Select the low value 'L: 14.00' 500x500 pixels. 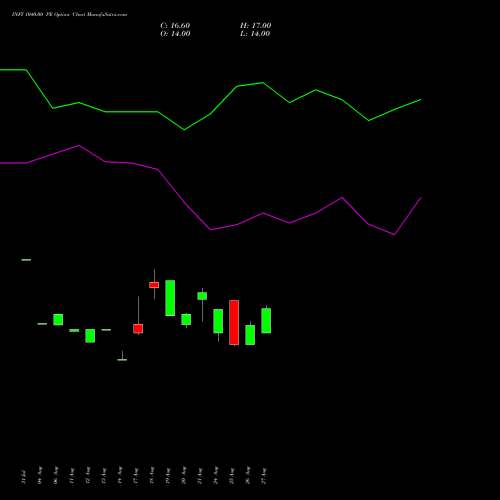pos(255,34)
